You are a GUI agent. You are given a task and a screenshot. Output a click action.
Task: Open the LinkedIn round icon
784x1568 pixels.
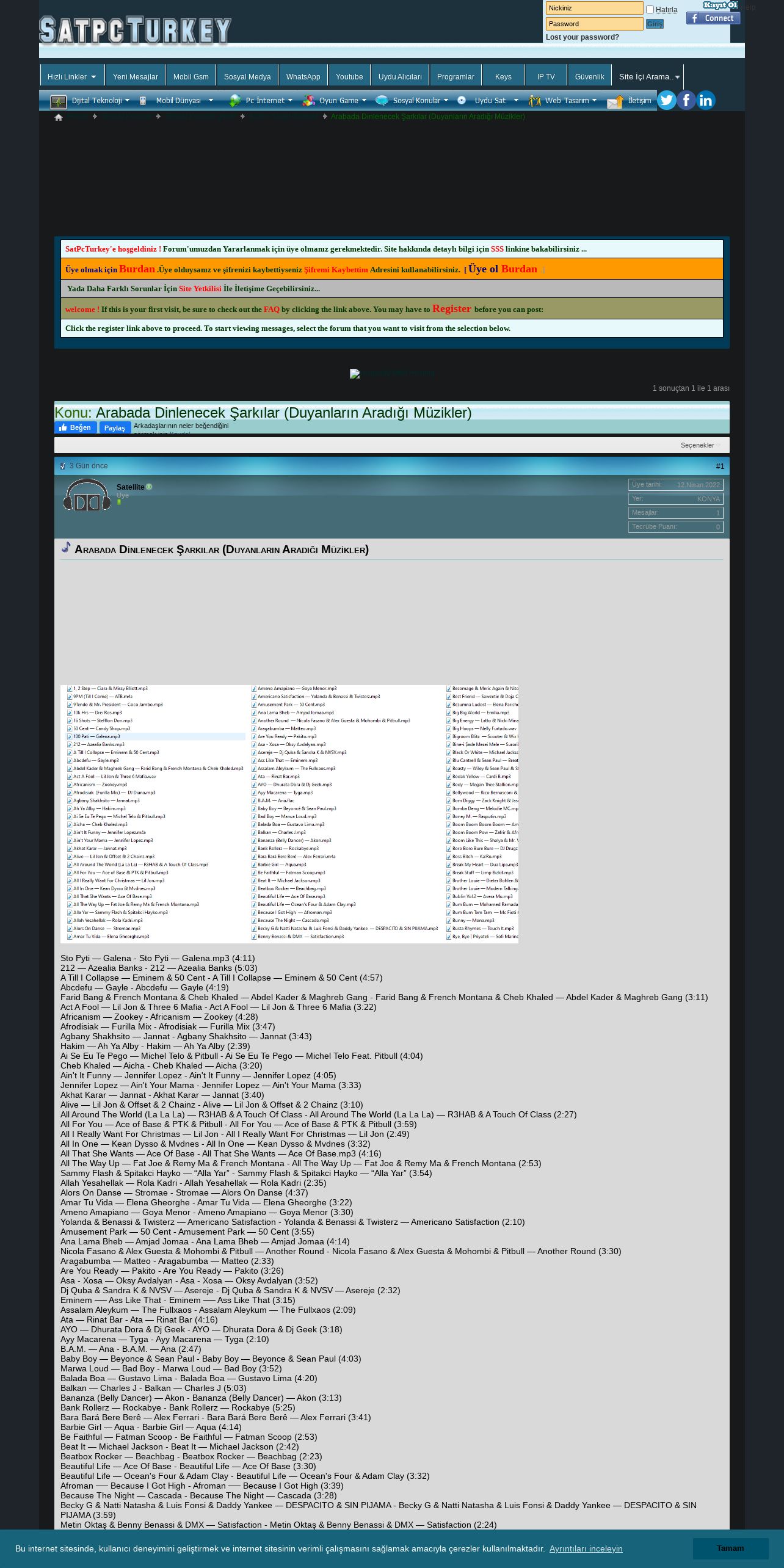click(705, 100)
